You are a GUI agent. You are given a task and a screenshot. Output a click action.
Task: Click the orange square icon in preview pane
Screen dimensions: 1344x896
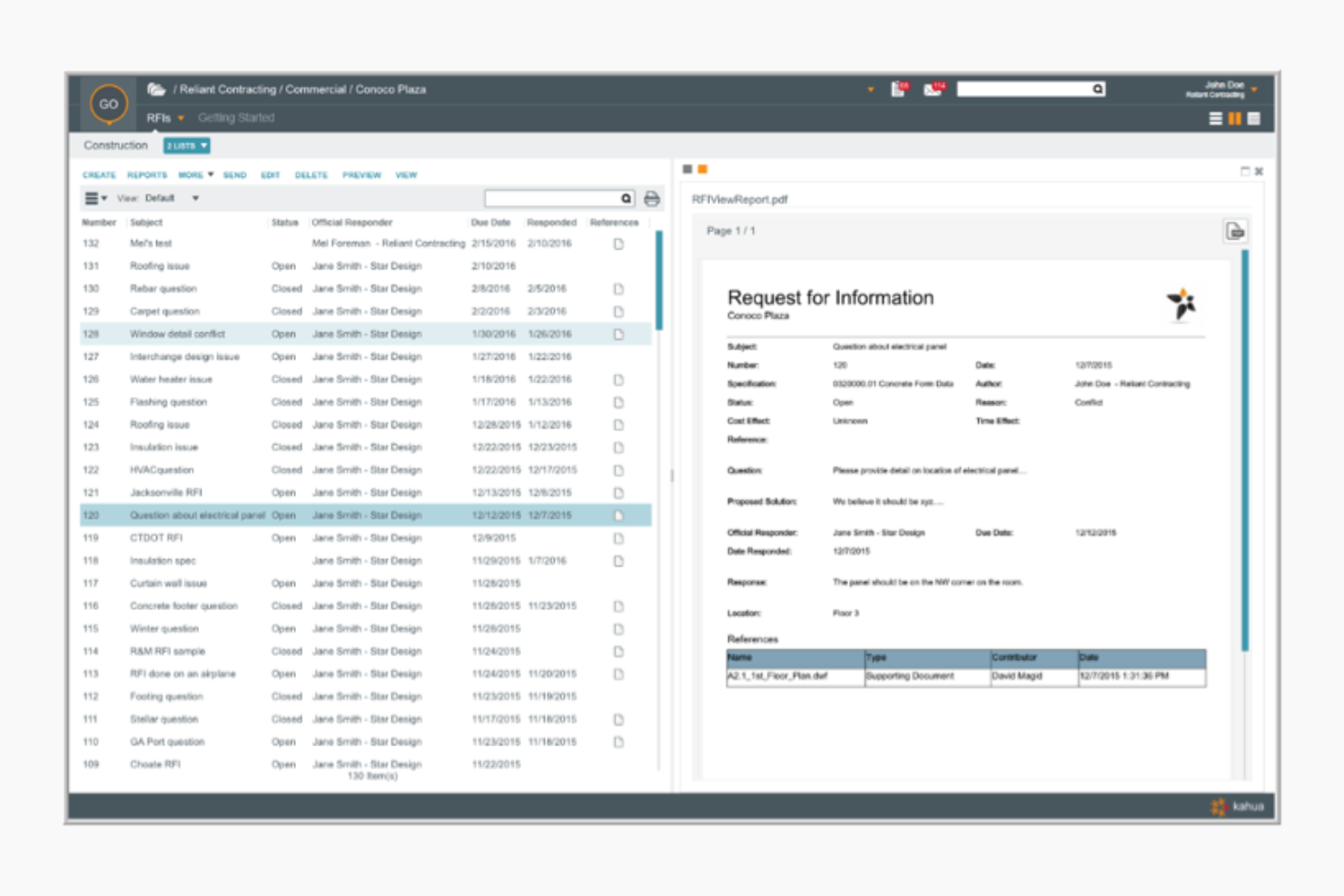click(702, 169)
